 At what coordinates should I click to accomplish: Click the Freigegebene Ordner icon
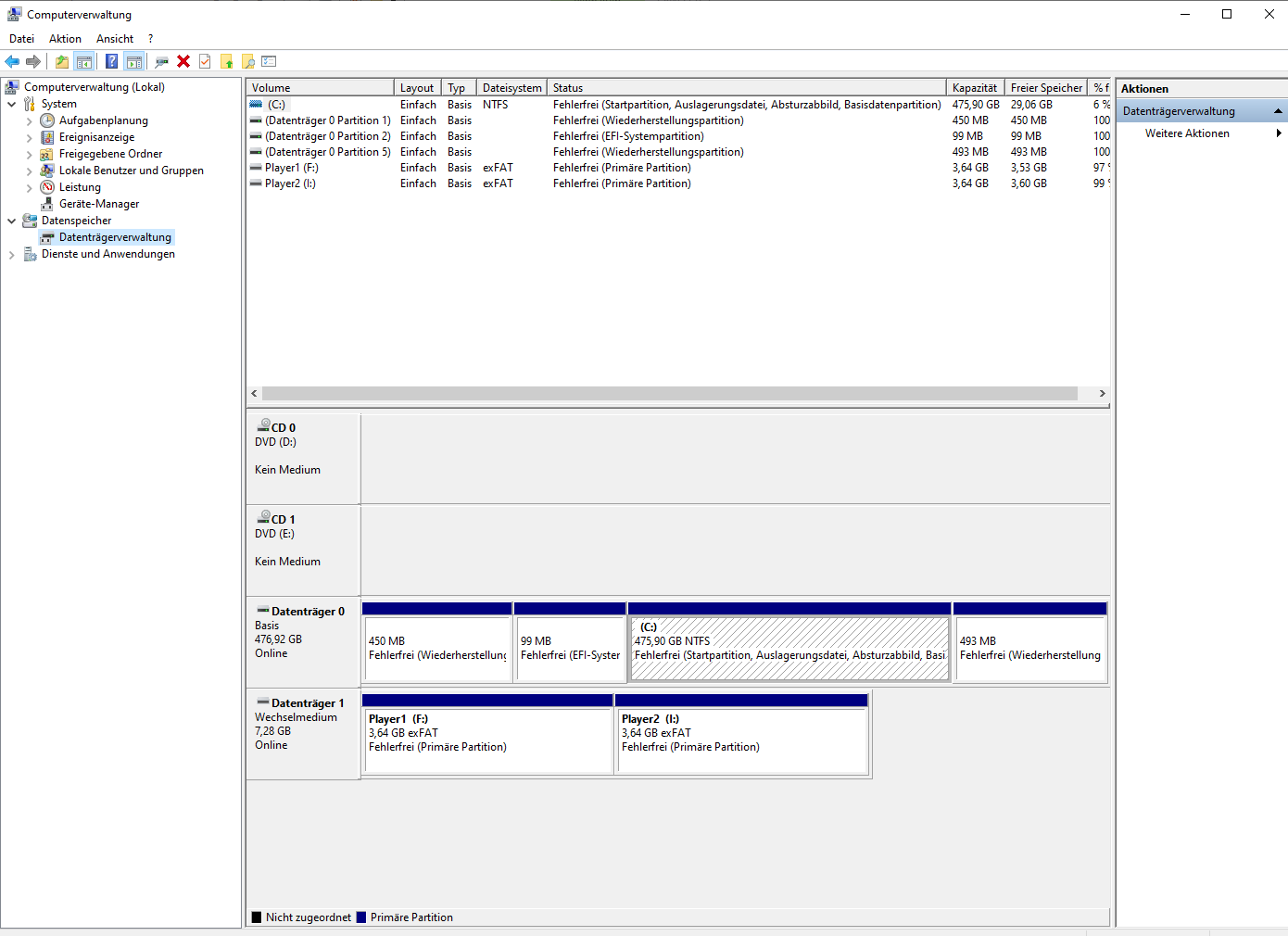coord(47,154)
